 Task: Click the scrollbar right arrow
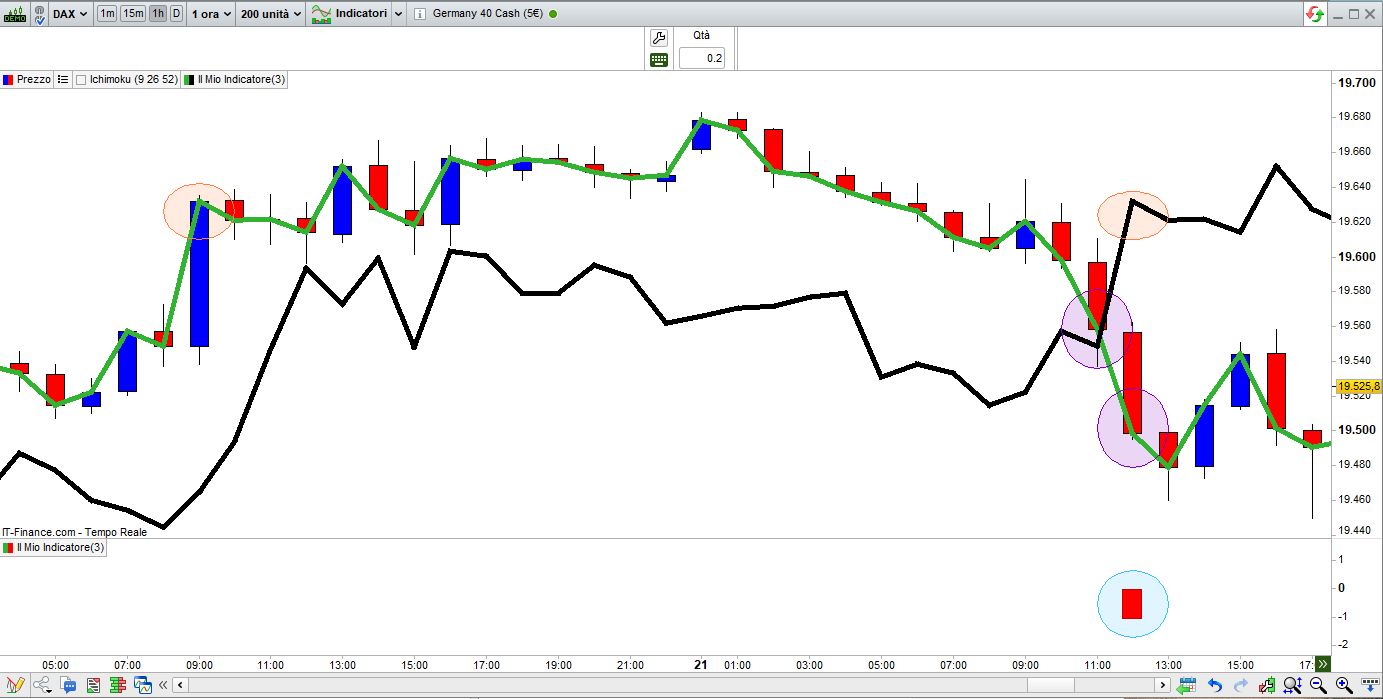[x=1163, y=685]
